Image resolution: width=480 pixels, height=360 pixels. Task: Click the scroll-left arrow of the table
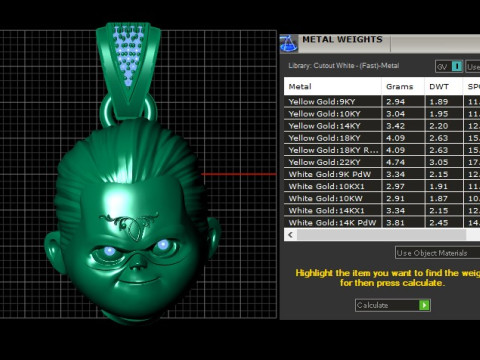coord(291,235)
